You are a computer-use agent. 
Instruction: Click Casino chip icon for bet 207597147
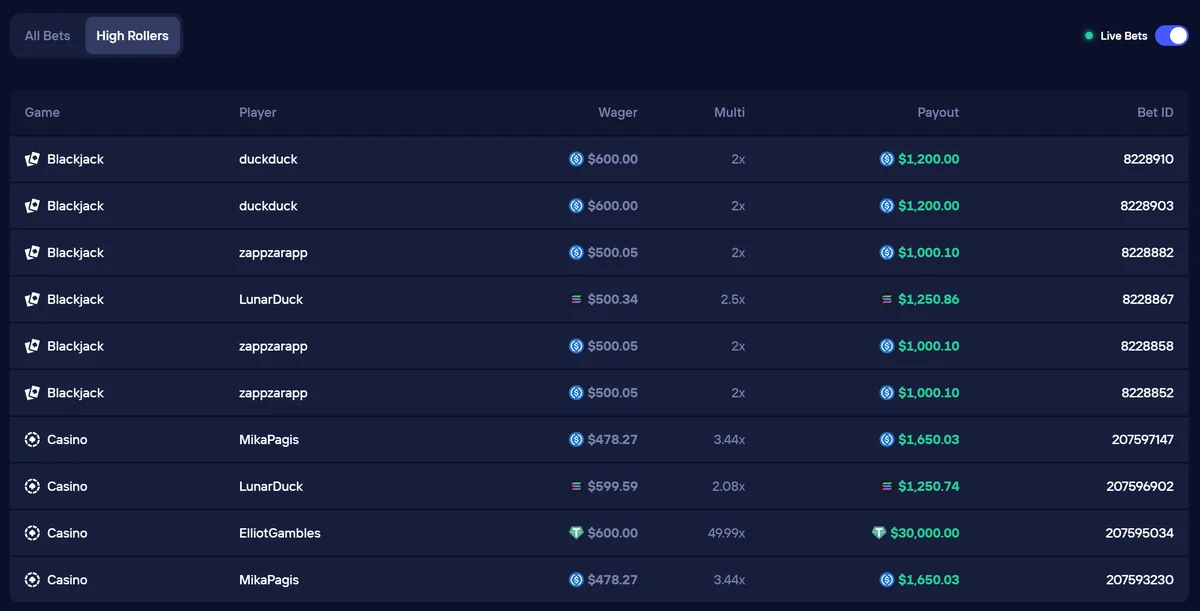32,440
